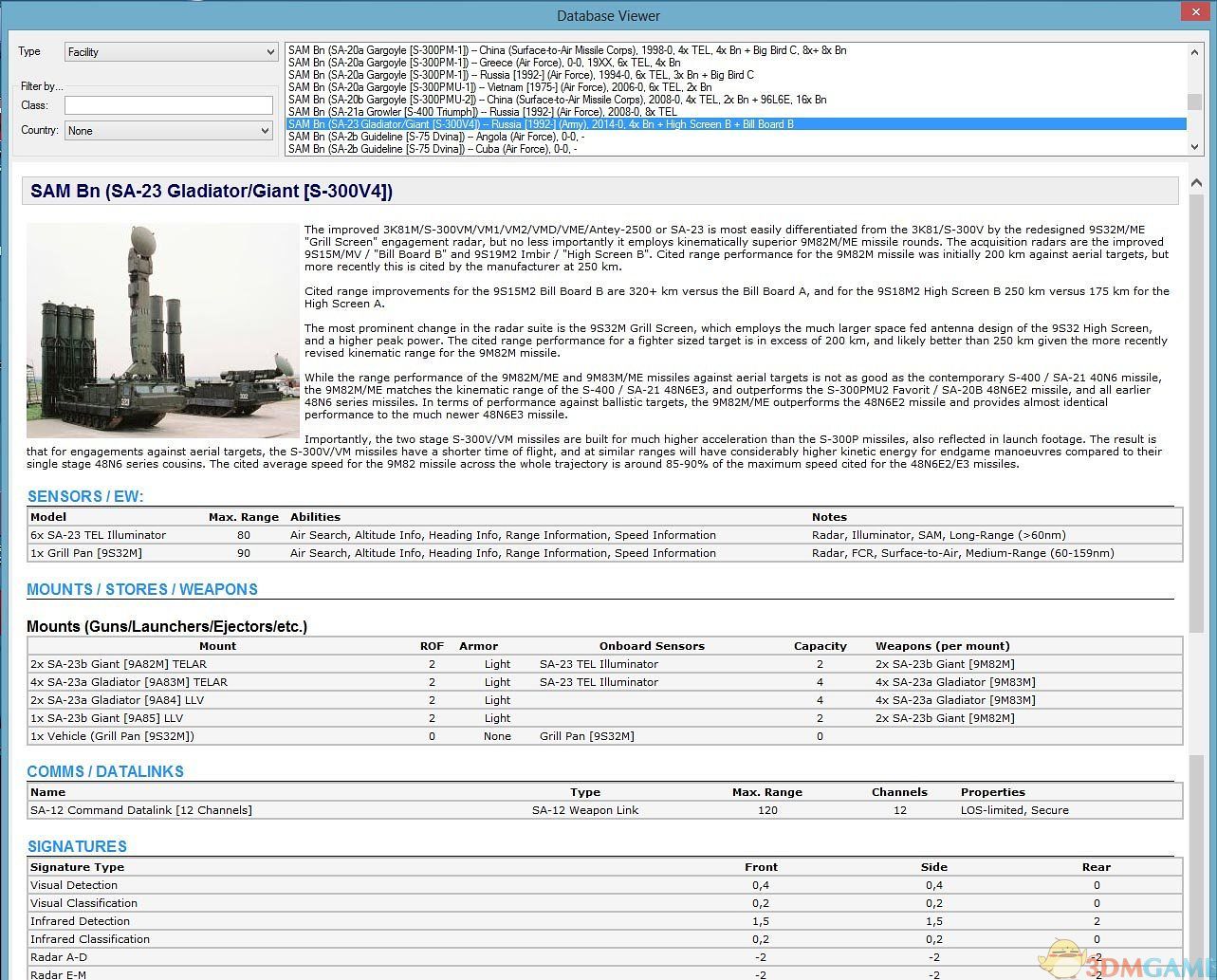The image size is (1217, 980).
Task: Click the S-300V4 launcher vehicle photo
Action: click(162, 330)
